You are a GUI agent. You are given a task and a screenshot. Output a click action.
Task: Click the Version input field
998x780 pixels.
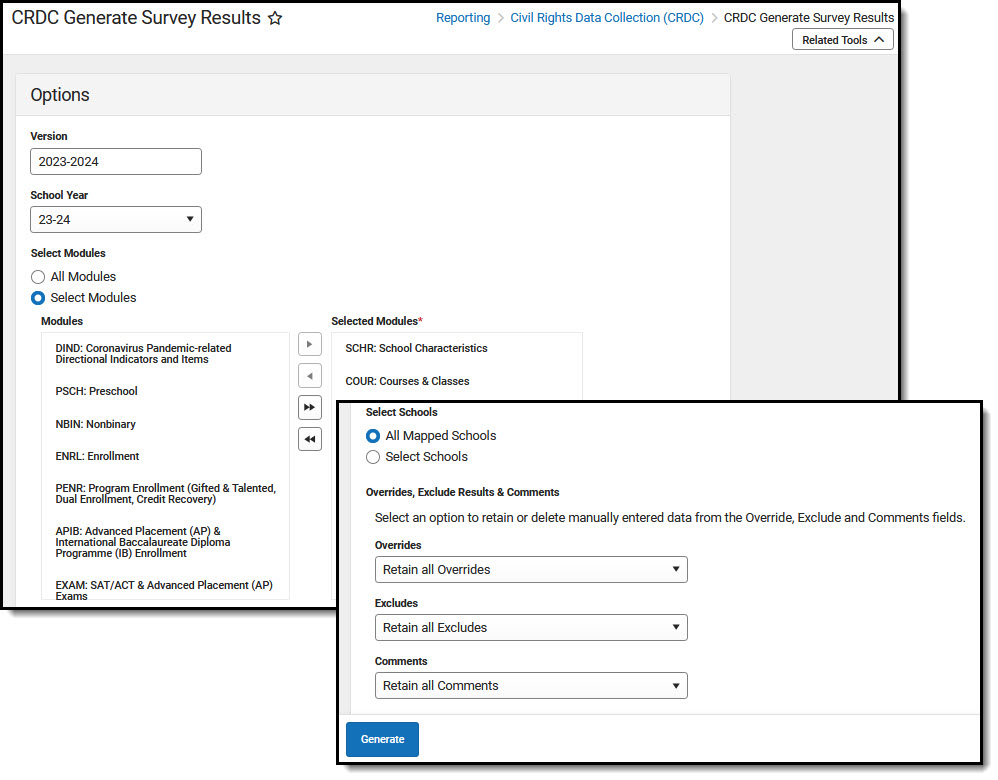[116, 162]
